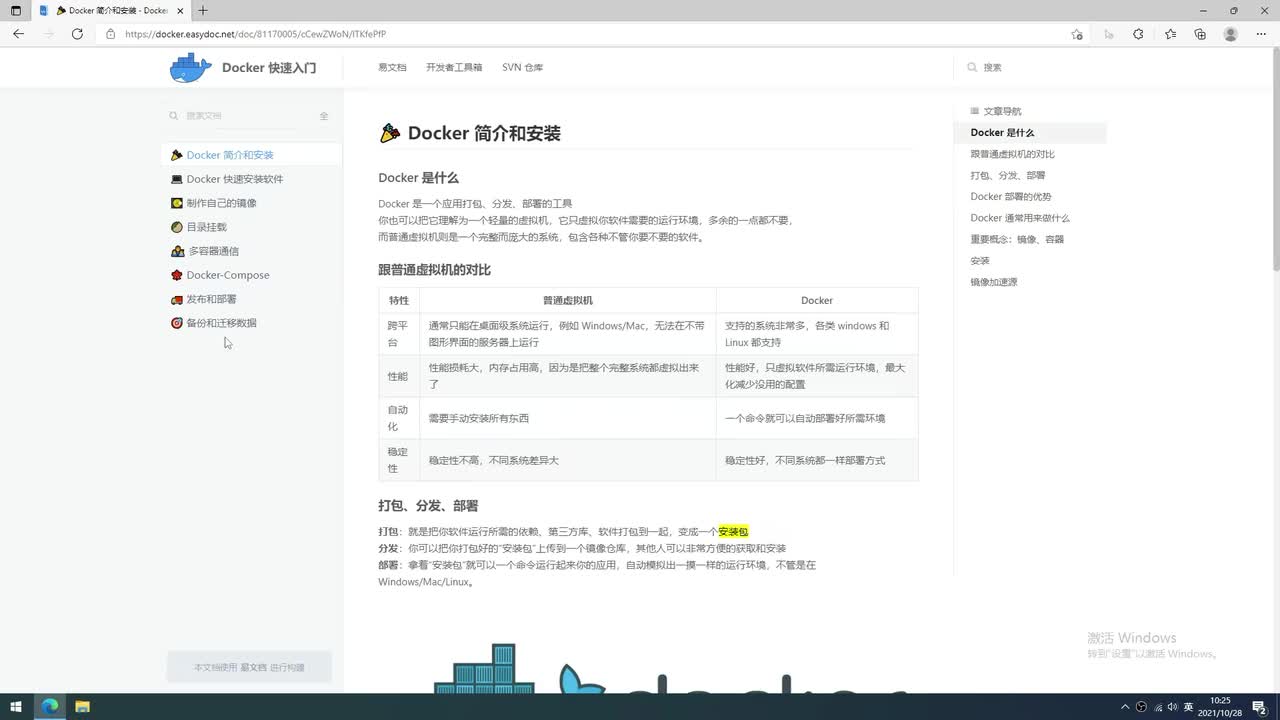Close the Docker 简介和安装 tab
Screen dimensions: 1280x720
click(x=180, y=10)
